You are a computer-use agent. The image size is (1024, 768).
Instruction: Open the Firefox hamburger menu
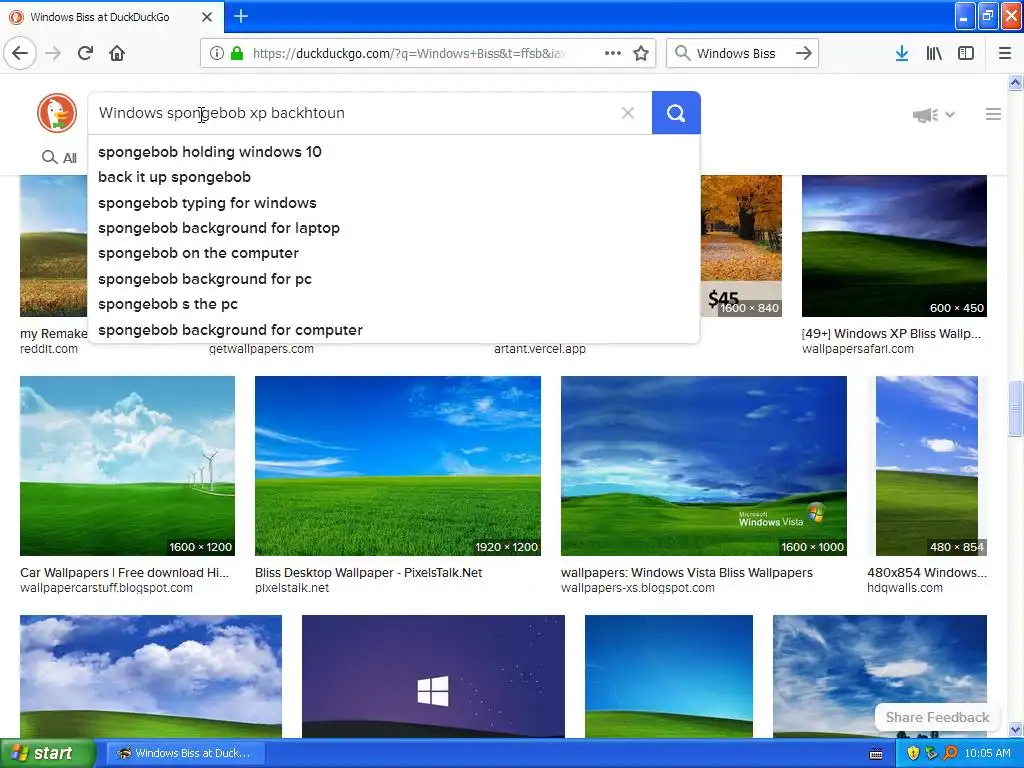point(1005,53)
